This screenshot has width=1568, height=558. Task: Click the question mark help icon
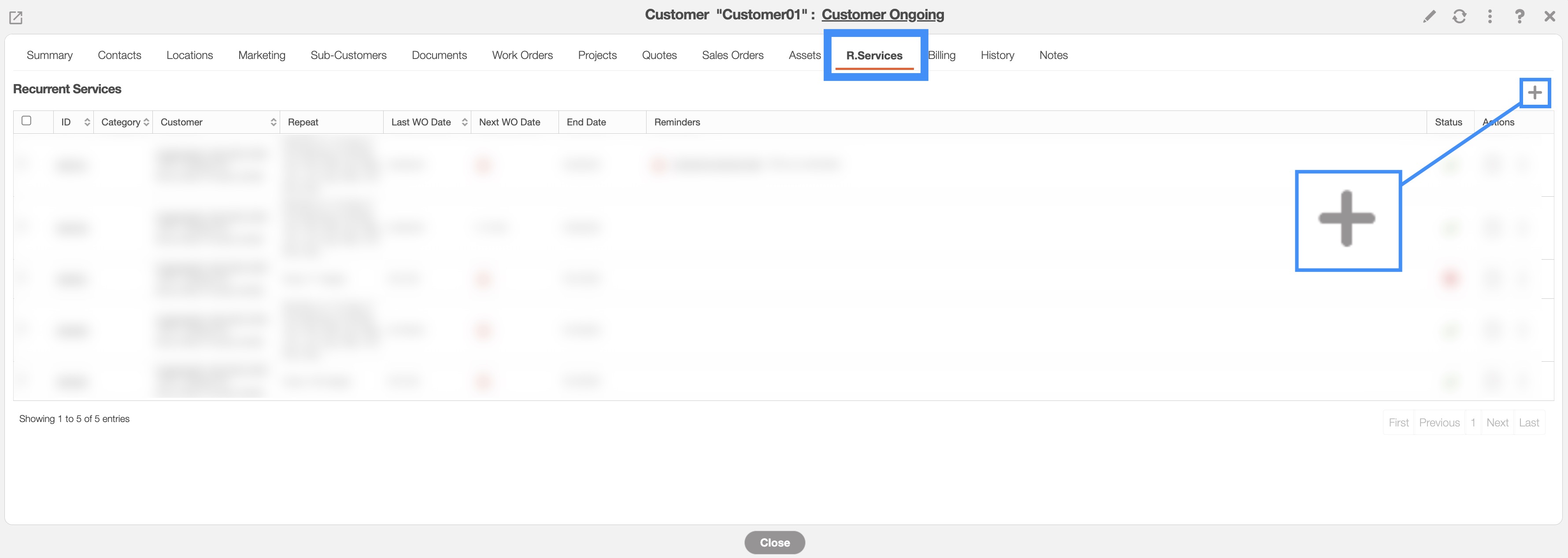coord(1519,16)
